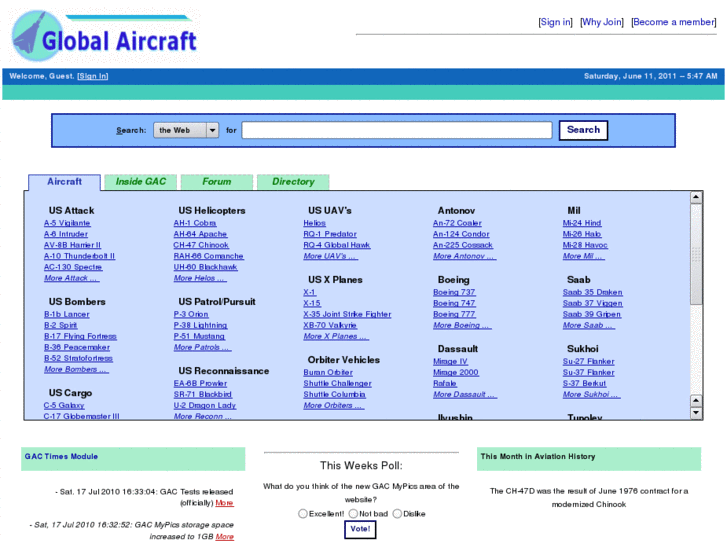This screenshot has width=727, height=545.
Task: Open B-52 Stratofortress page
Action: pos(78,359)
